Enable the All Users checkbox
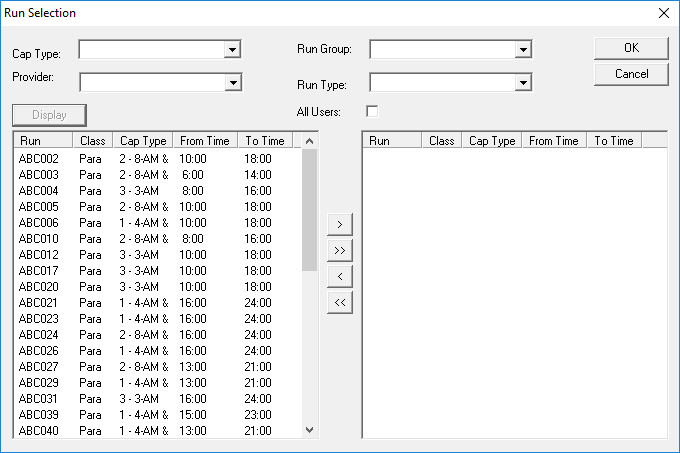 click(372, 111)
